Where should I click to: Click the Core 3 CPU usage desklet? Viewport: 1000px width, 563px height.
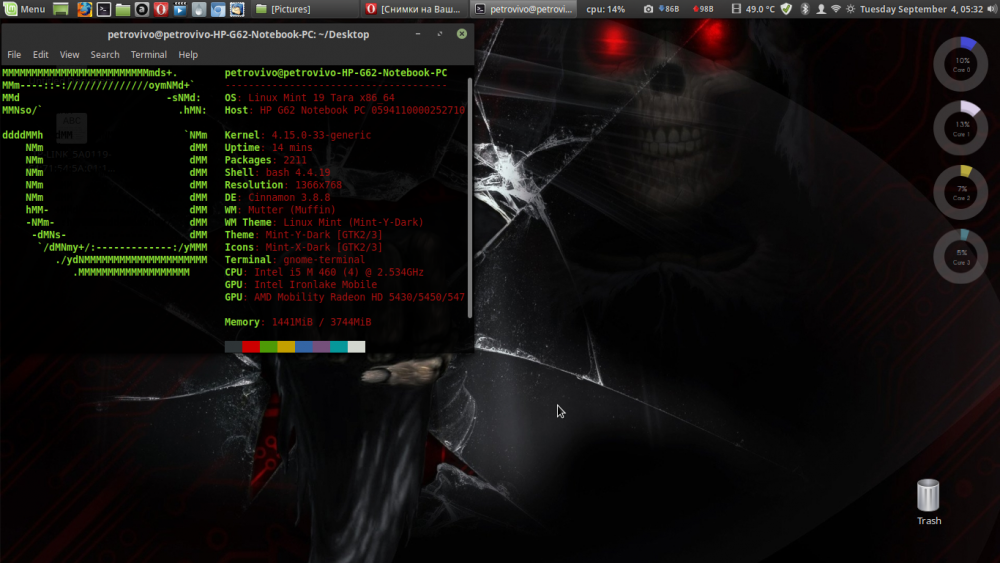pyautogui.click(x=961, y=256)
